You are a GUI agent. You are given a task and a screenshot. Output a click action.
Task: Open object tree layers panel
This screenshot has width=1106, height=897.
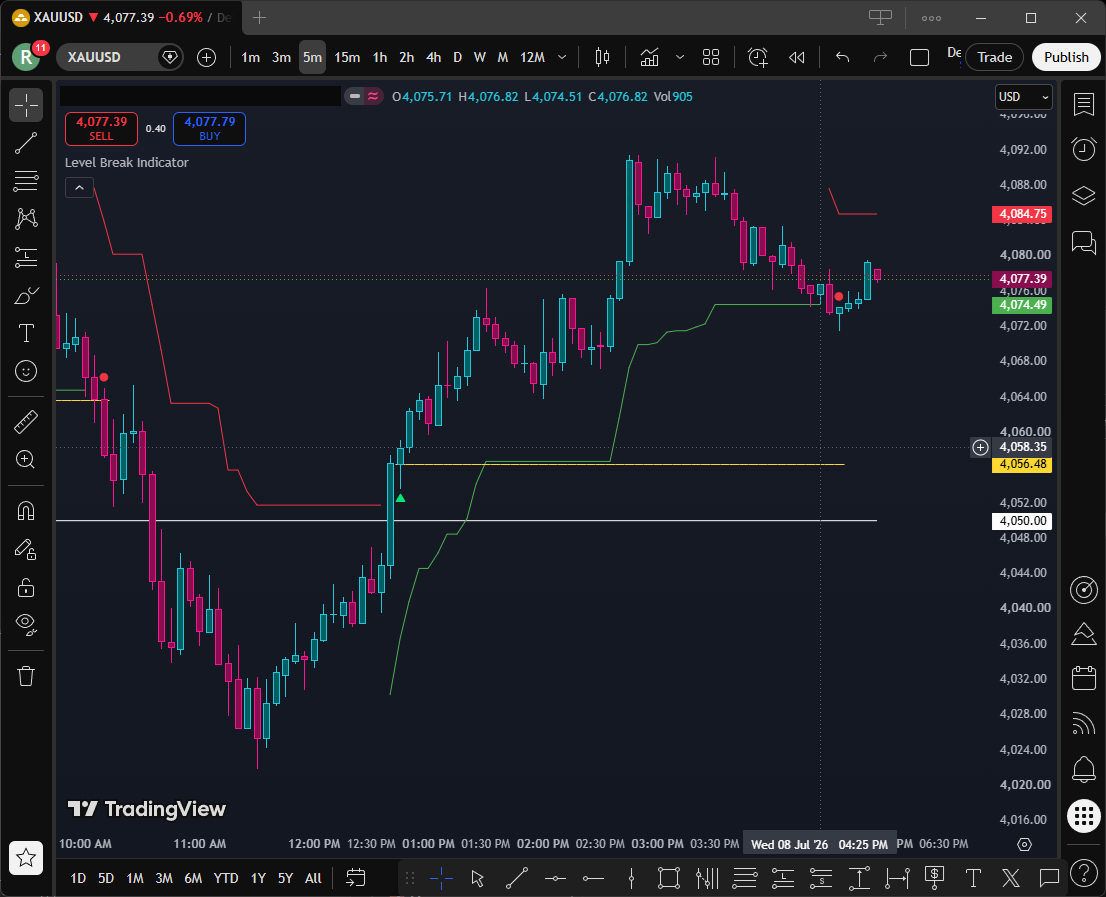pyautogui.click(x=1083, y=195)
